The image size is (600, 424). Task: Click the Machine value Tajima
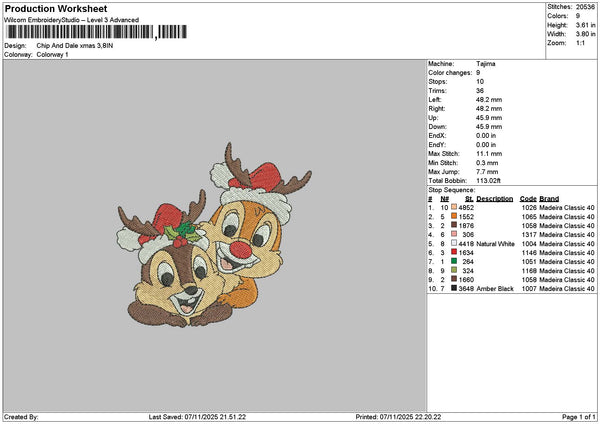(487, 64)
